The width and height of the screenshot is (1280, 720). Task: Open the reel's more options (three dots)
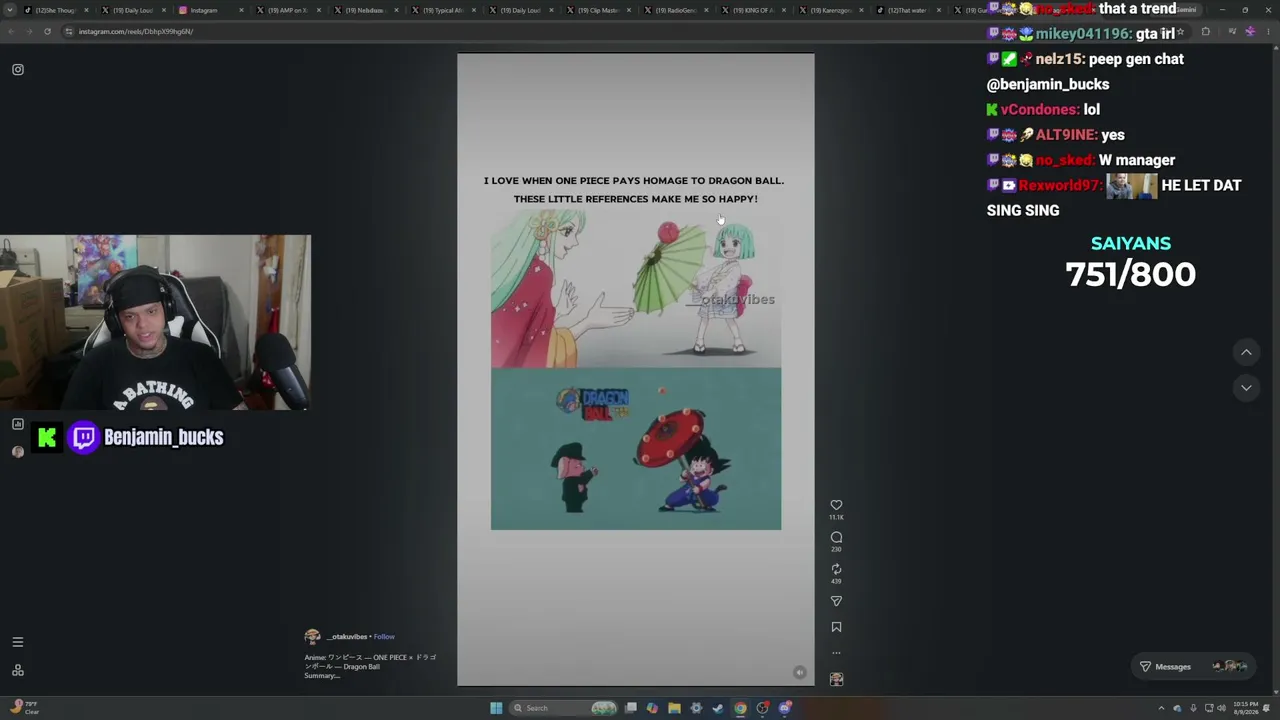click(836, 653)
